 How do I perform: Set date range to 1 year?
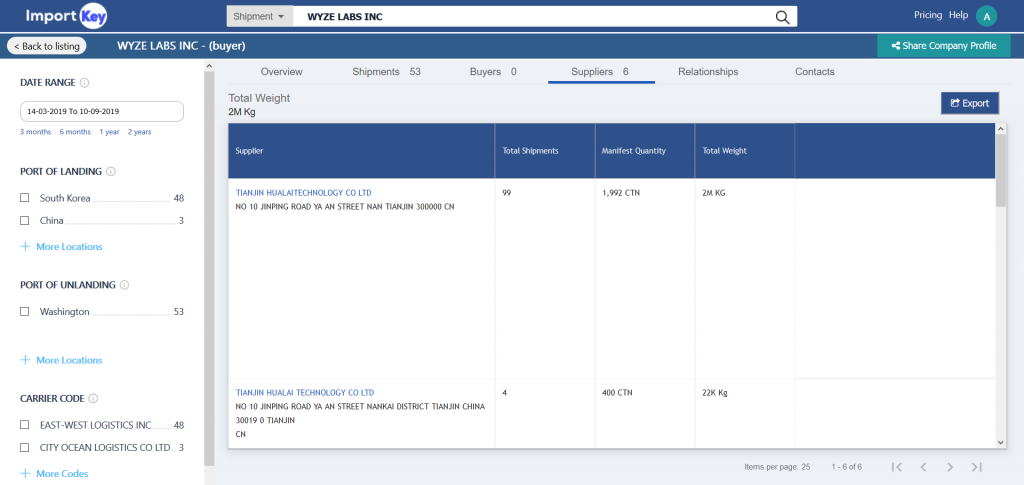pyautogui.click(x=109, y=132)
